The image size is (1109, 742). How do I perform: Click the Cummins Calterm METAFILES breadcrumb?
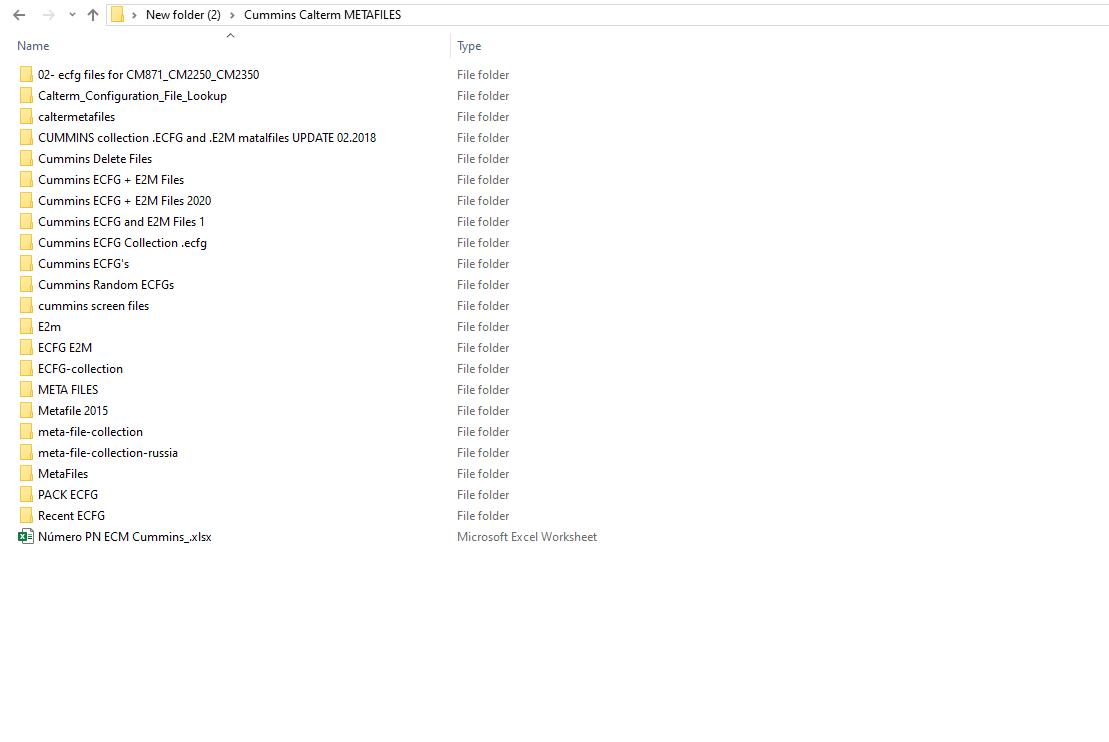pyautogui.click(x=322, y=15)
